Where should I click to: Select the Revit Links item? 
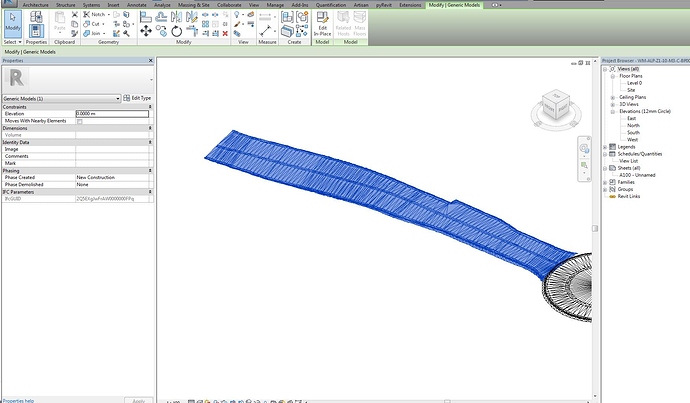tap(628, 196)
